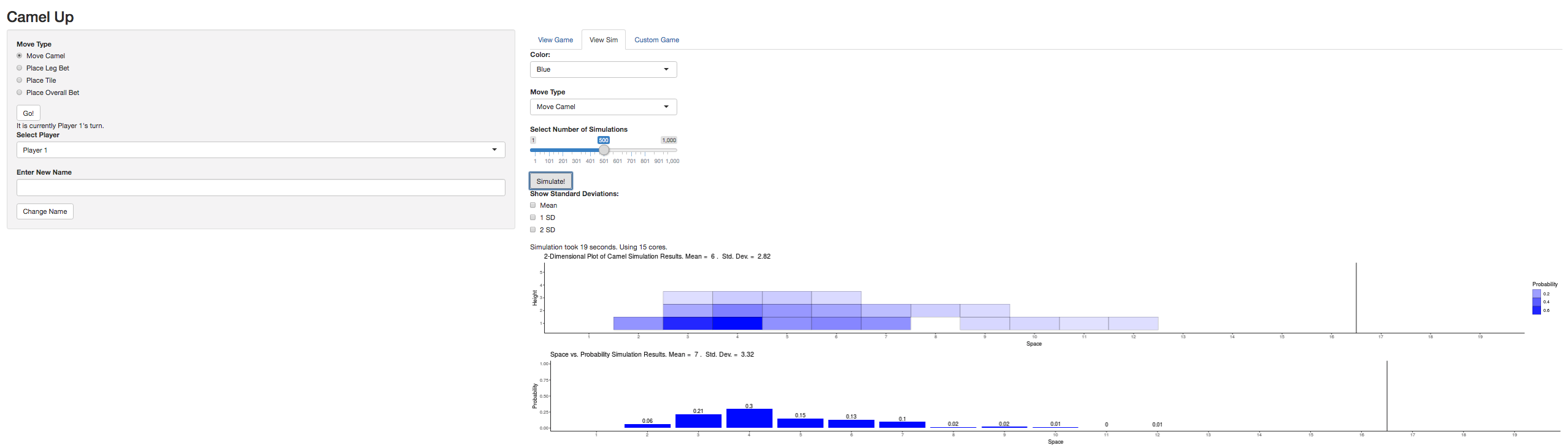
Task: Pick the Place Overall Bet option
Action: point(20,93)
